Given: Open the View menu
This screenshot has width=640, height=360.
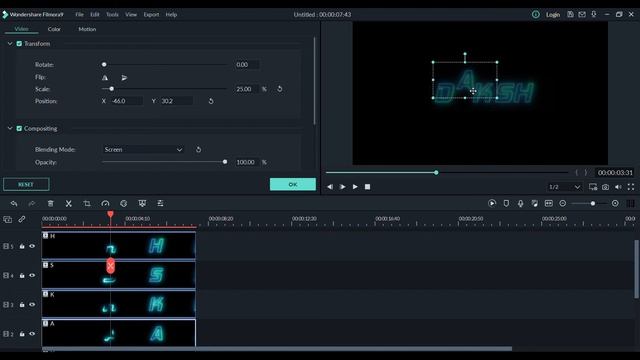Looking at the screenshot, I should tap(131, 14).
